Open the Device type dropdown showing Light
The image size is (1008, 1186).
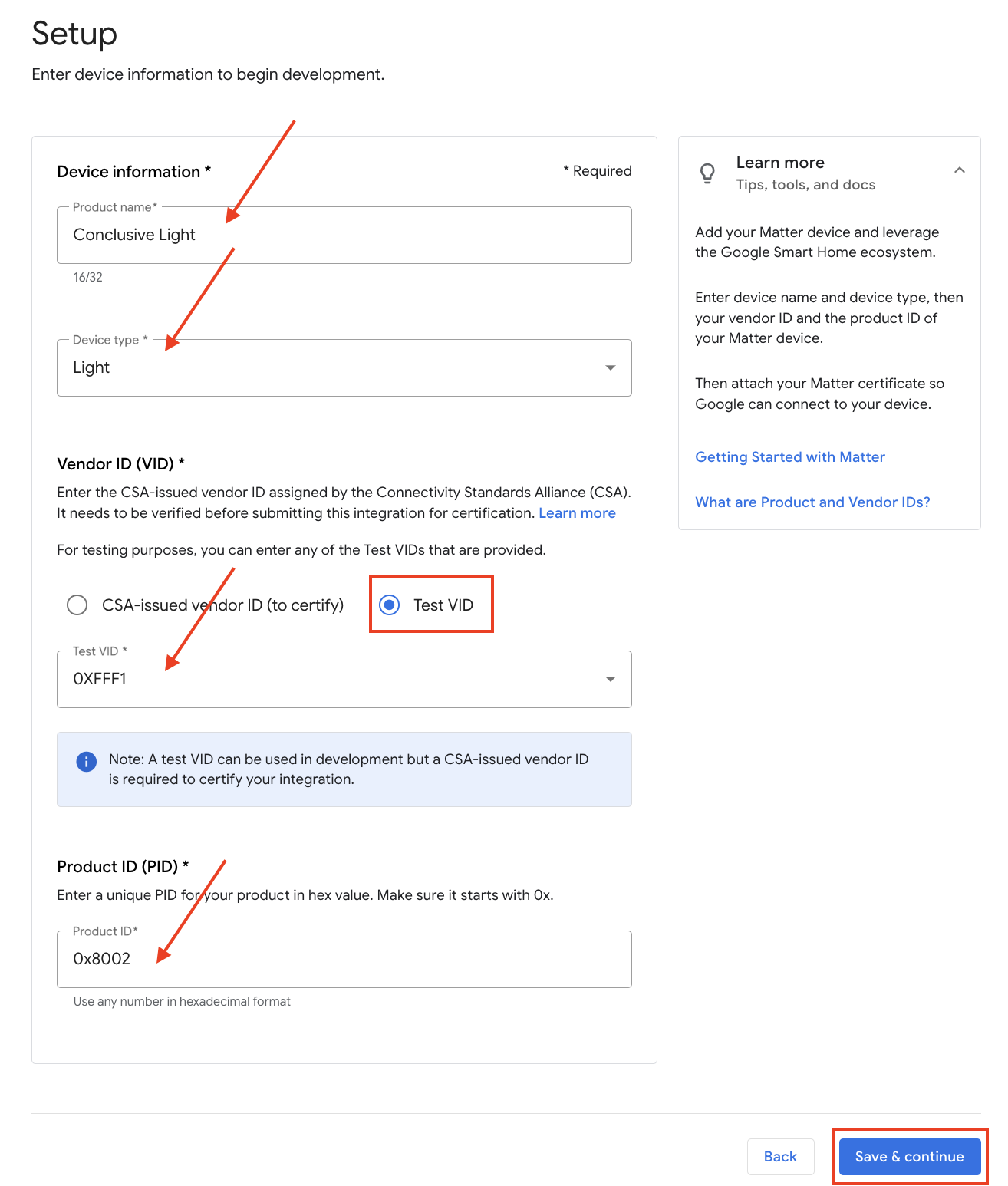[344, 367]
